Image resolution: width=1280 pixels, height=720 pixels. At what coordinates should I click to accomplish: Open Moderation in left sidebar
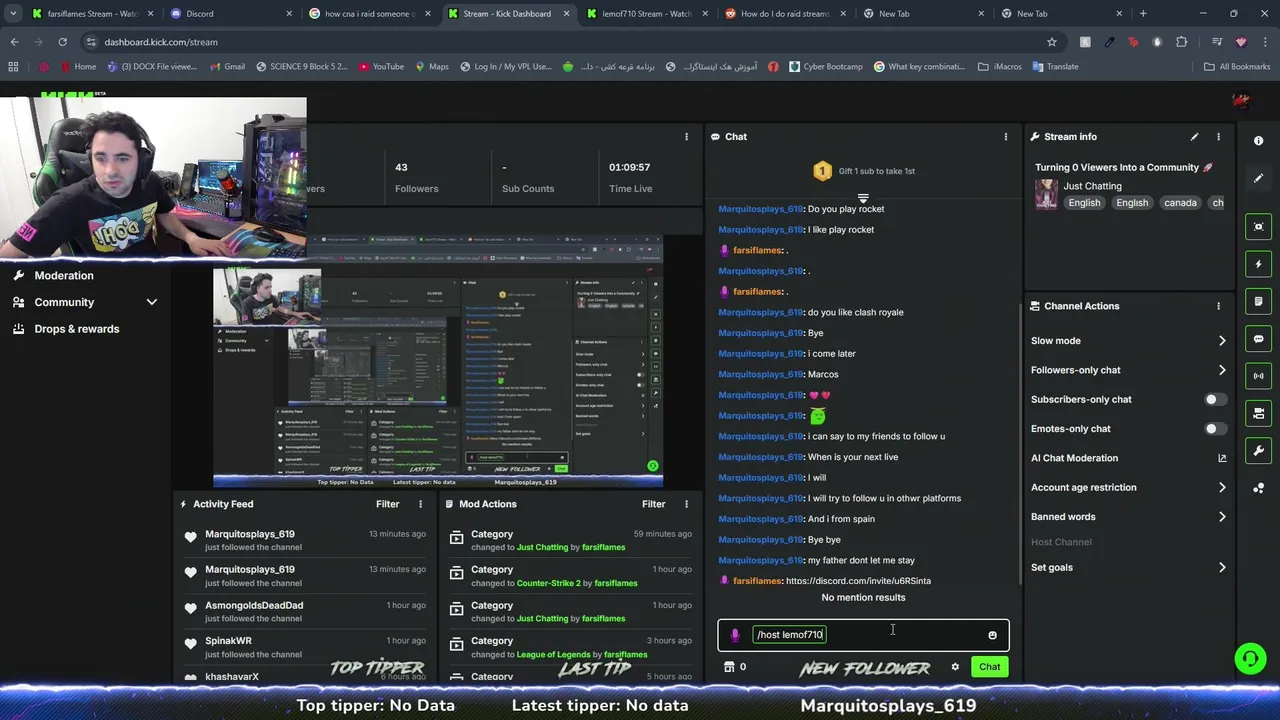[64, 276]
